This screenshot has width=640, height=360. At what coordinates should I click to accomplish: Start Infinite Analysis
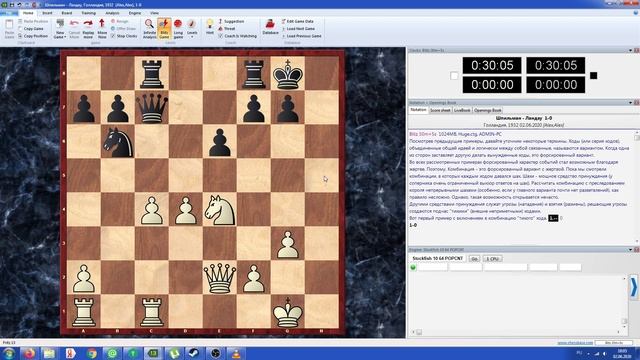pyautogui.click(x=149, y=29)
